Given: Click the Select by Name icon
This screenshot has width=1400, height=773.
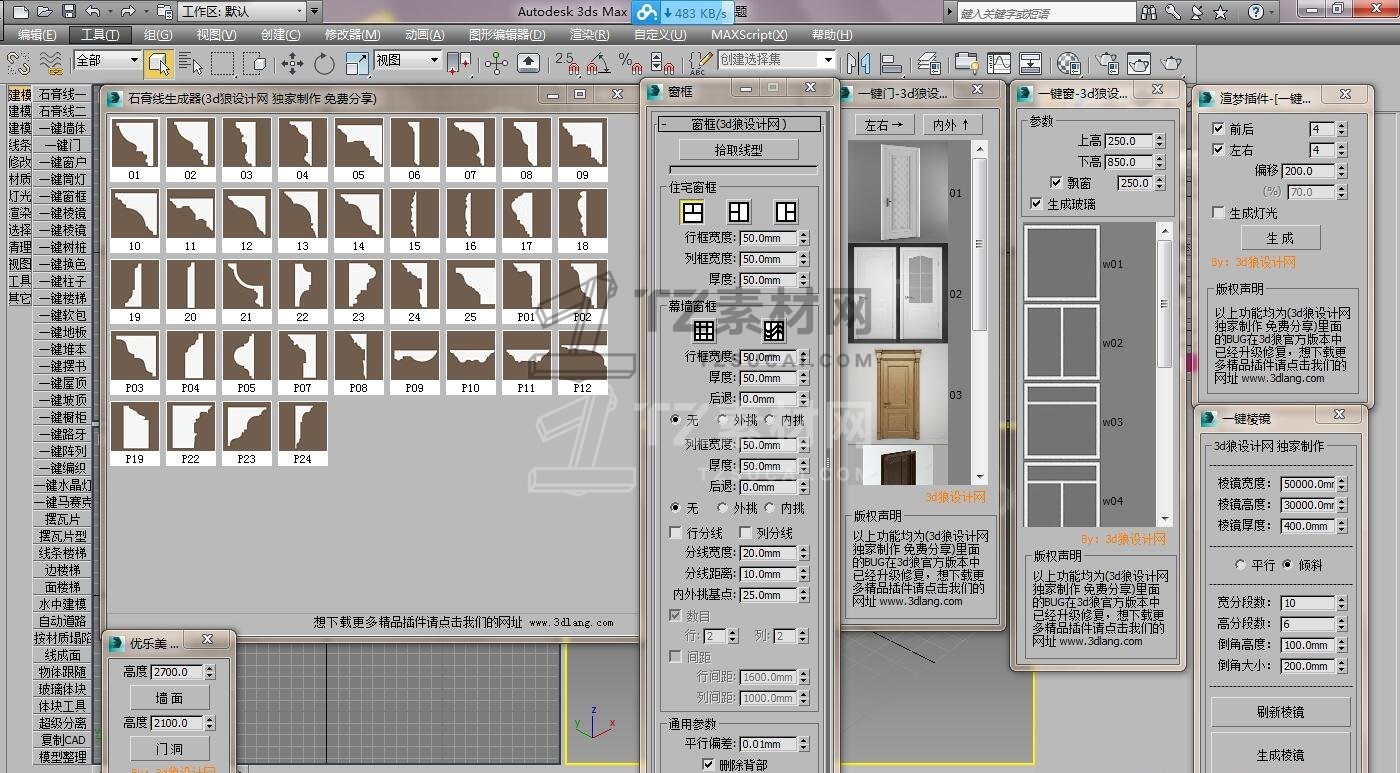Looking at the screenshot, I should click(x=189, y=64).
